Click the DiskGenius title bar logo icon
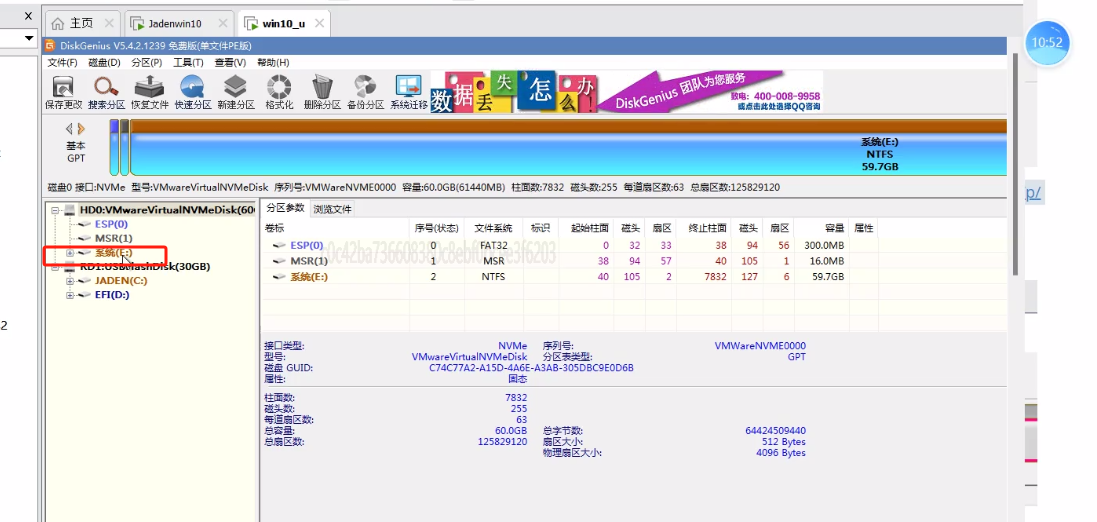1097x522 pixels. coord(50,45)
